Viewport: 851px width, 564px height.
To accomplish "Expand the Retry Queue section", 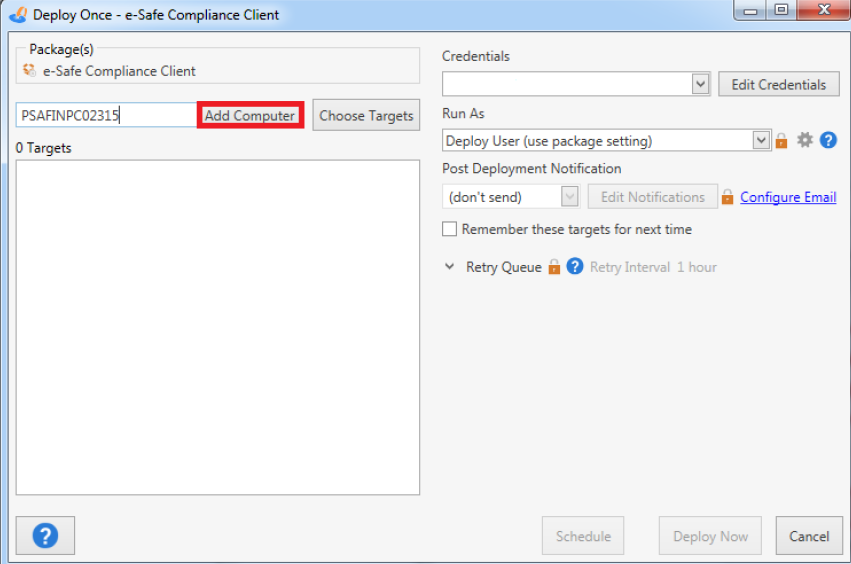I will [x=451, y=267].
